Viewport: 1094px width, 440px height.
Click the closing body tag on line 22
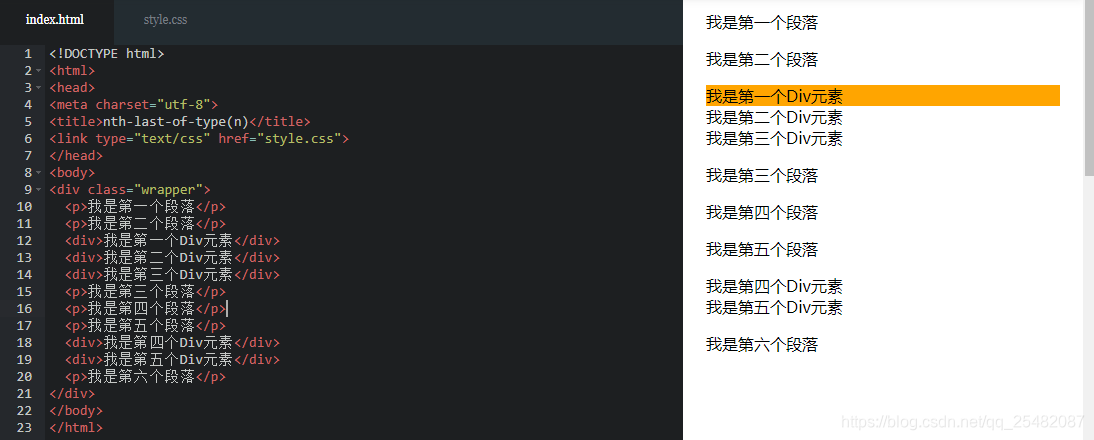pos(76,411)
